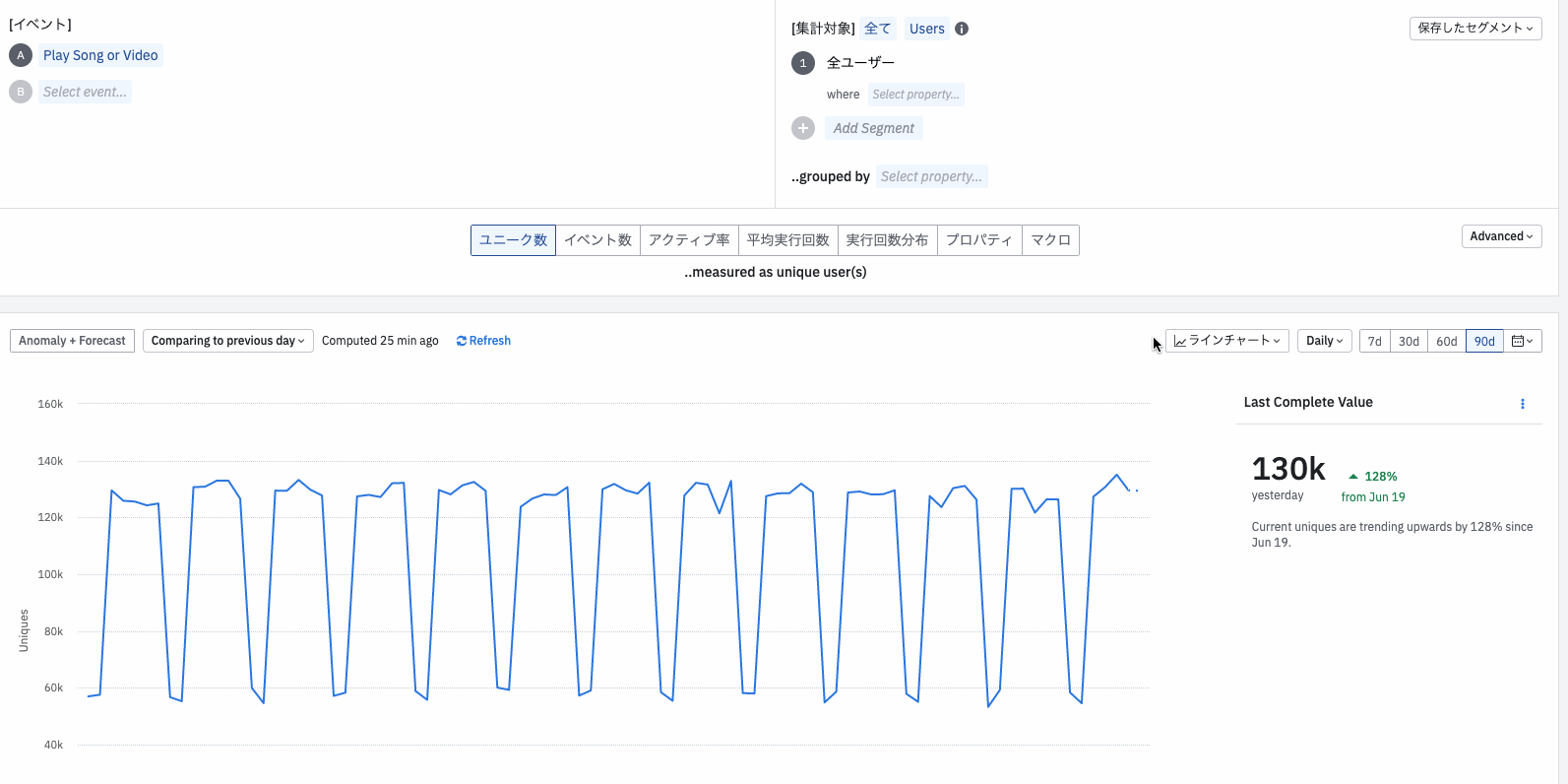This screenshot has height=784, width=1568.
Task: Open the 保存したセグメント dropdown
Action: pos(1475,28)
